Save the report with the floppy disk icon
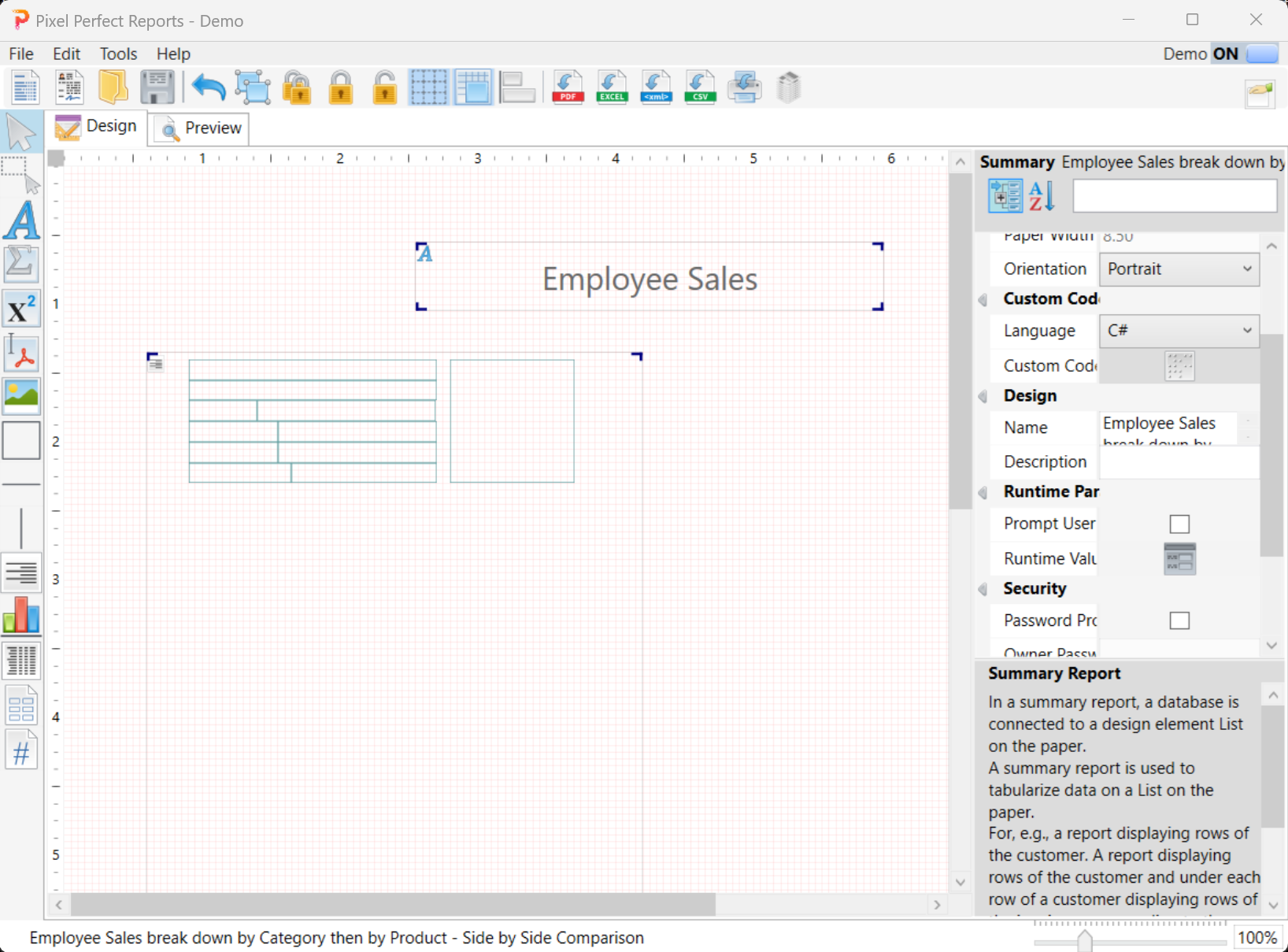Screen dimensions: 1288x952 click(x=157, y=87)
